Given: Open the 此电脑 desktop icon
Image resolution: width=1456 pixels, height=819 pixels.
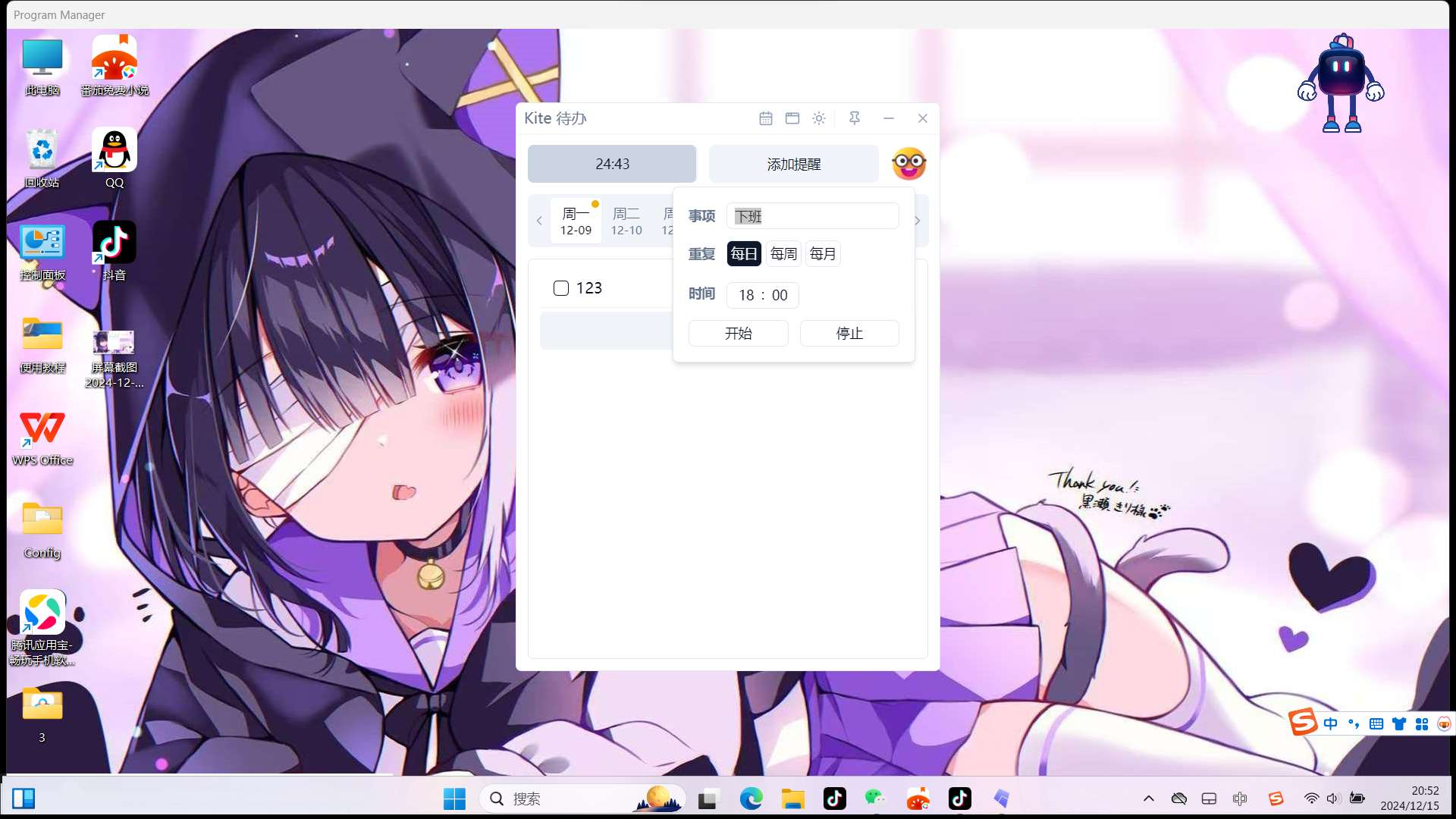Looking at the screenshot, I should tap(42, 67).
